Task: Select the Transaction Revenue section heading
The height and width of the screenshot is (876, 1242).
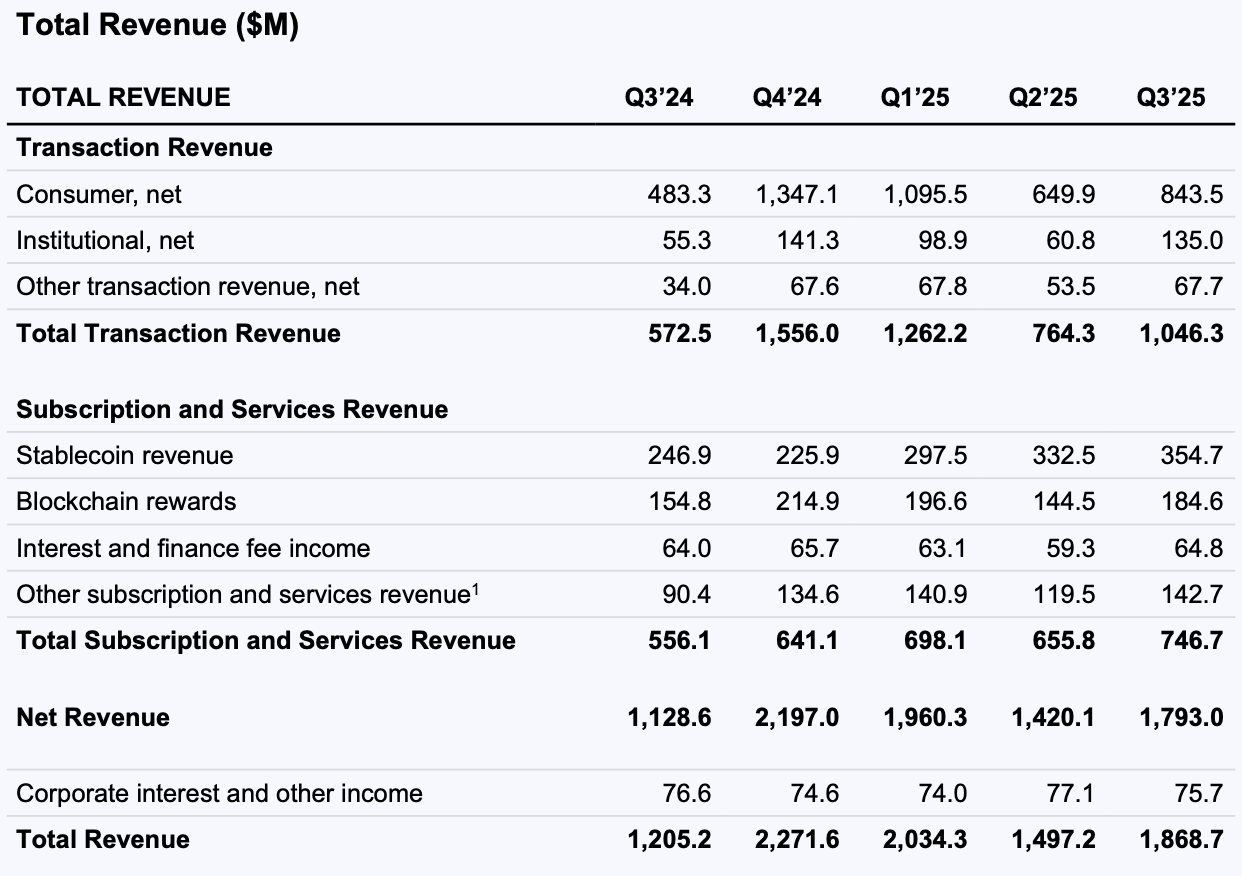Action: point(143,147)
